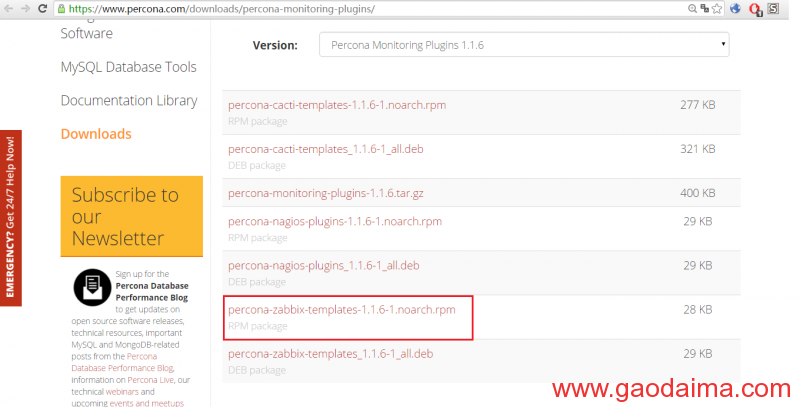The image size is (800, 407).
Task: Click the green padlock security icon
Action: (x=61, y=9)
